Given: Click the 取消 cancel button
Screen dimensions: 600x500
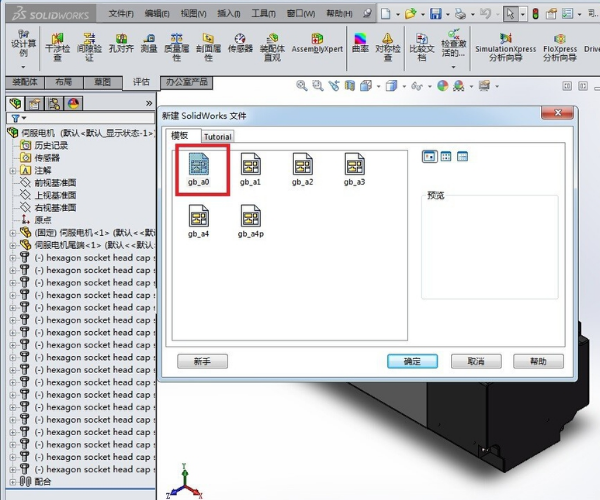Looking at the screenshot, I should pos(476,361).
